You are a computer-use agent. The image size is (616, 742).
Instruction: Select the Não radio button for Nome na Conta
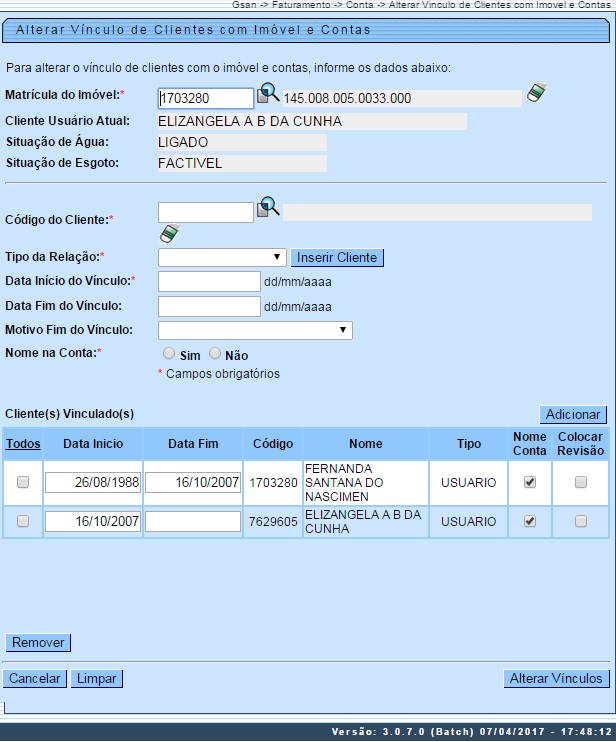pyautogui.click(x=215, y=354)
